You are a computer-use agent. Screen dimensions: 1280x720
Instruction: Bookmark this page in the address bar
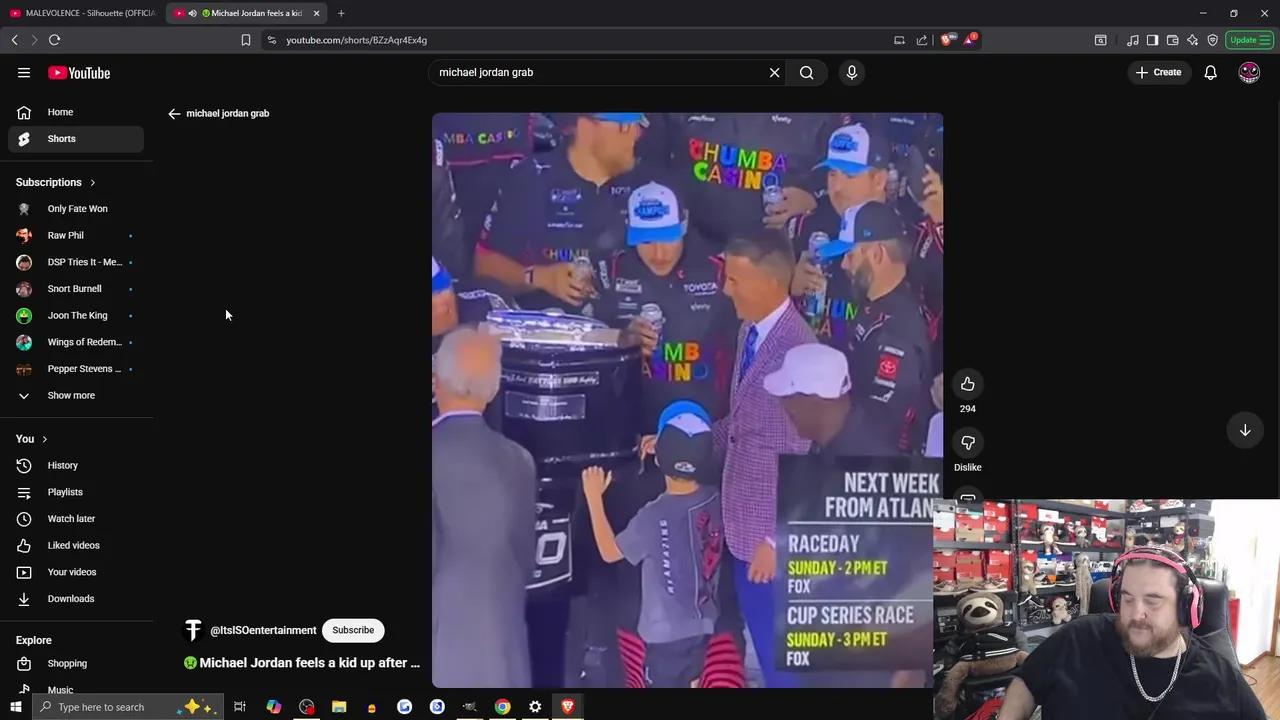click(x=245, y=40)
